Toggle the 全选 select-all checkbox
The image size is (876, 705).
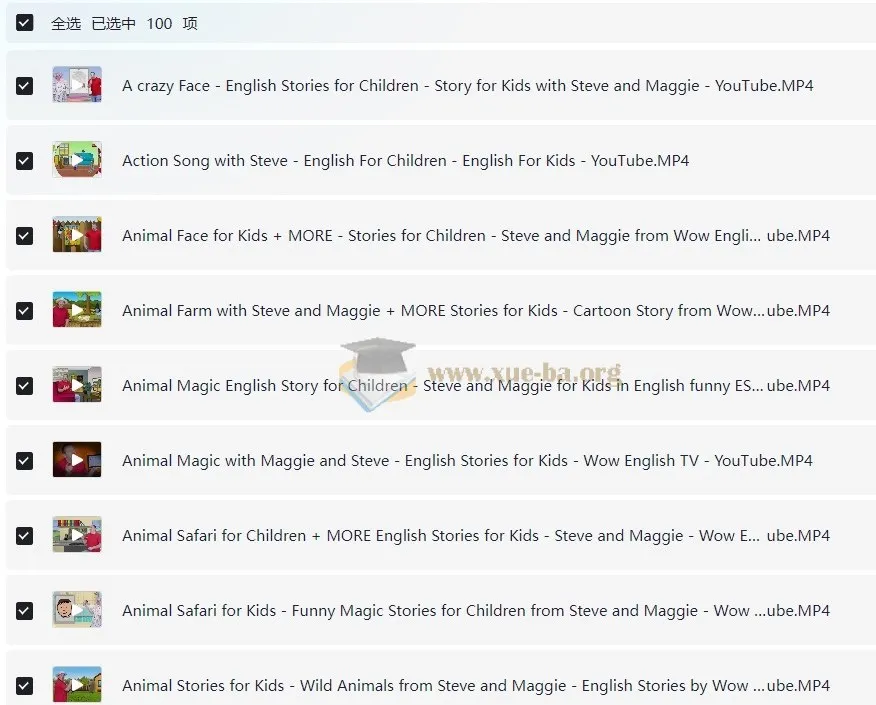pyautogui.click(x=25, y=23)
